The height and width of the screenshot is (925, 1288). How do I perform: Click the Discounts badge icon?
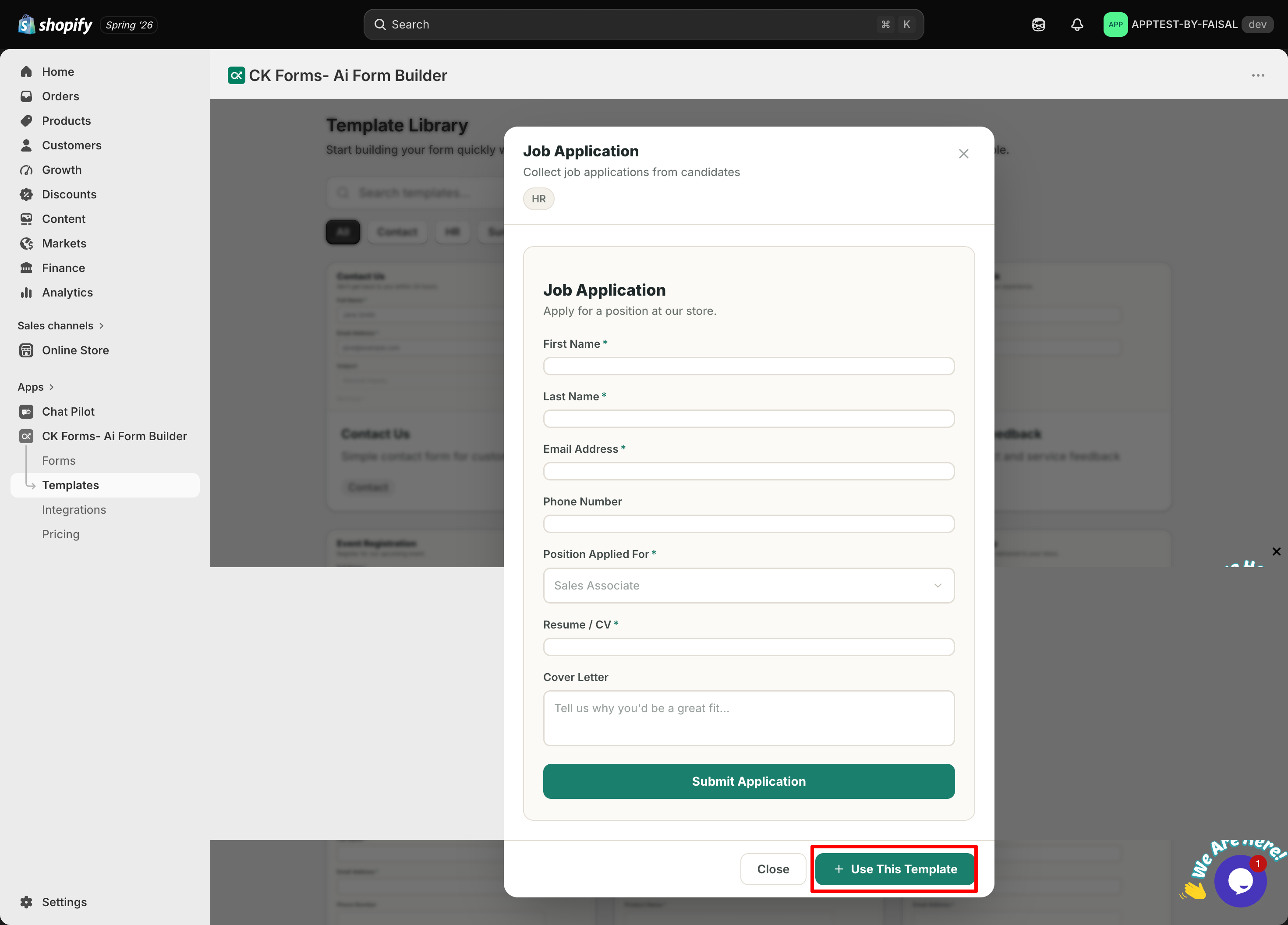click(26, 194)
